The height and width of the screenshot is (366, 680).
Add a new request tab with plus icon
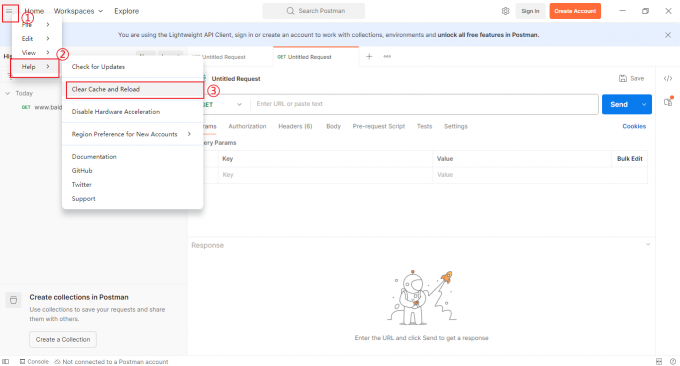click(x=369, y=56)
